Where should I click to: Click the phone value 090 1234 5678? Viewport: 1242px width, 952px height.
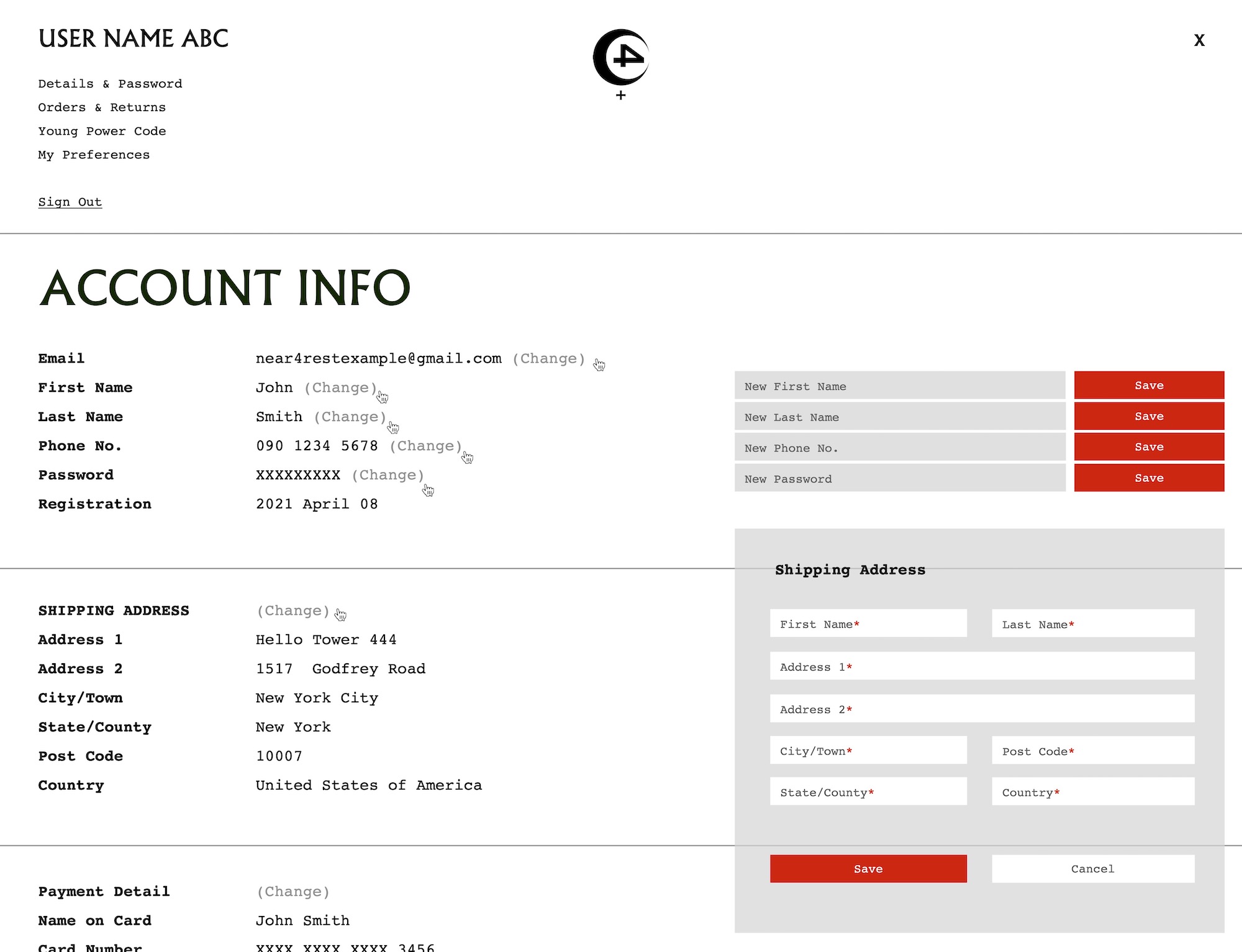point(317,446)
